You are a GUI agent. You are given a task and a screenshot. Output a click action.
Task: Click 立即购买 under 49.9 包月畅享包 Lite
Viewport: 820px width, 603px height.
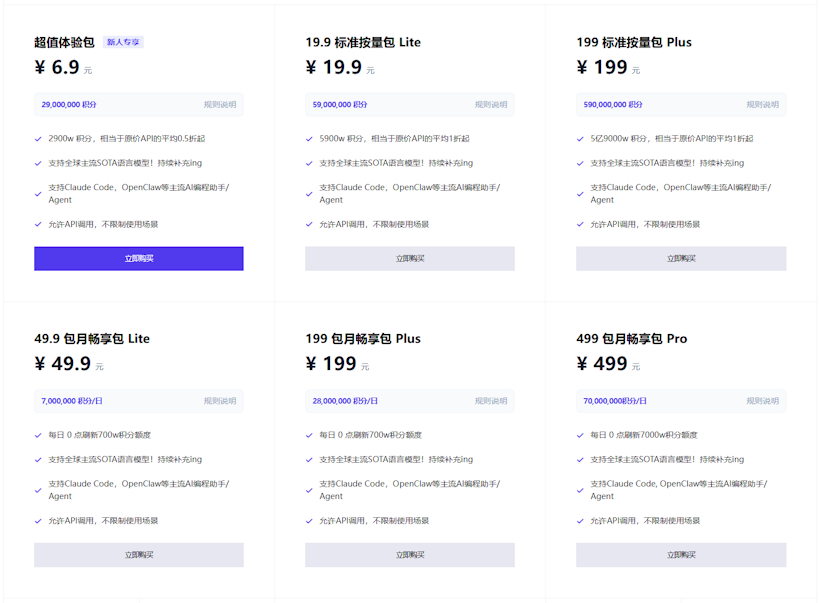(139, 555)
